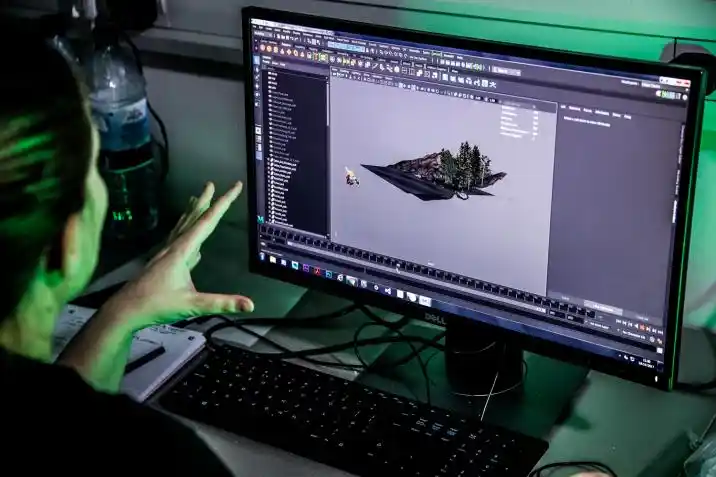
Task: Click the single-pane layout button under the toolbox
Action: [x=258, y=131]
